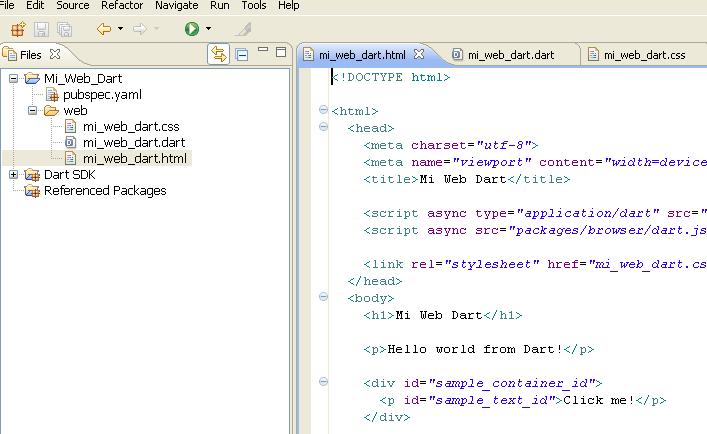707x434 pixels.
Task: Switch to mi_web_dart.css editor tab
Action: tap(644, 55)
